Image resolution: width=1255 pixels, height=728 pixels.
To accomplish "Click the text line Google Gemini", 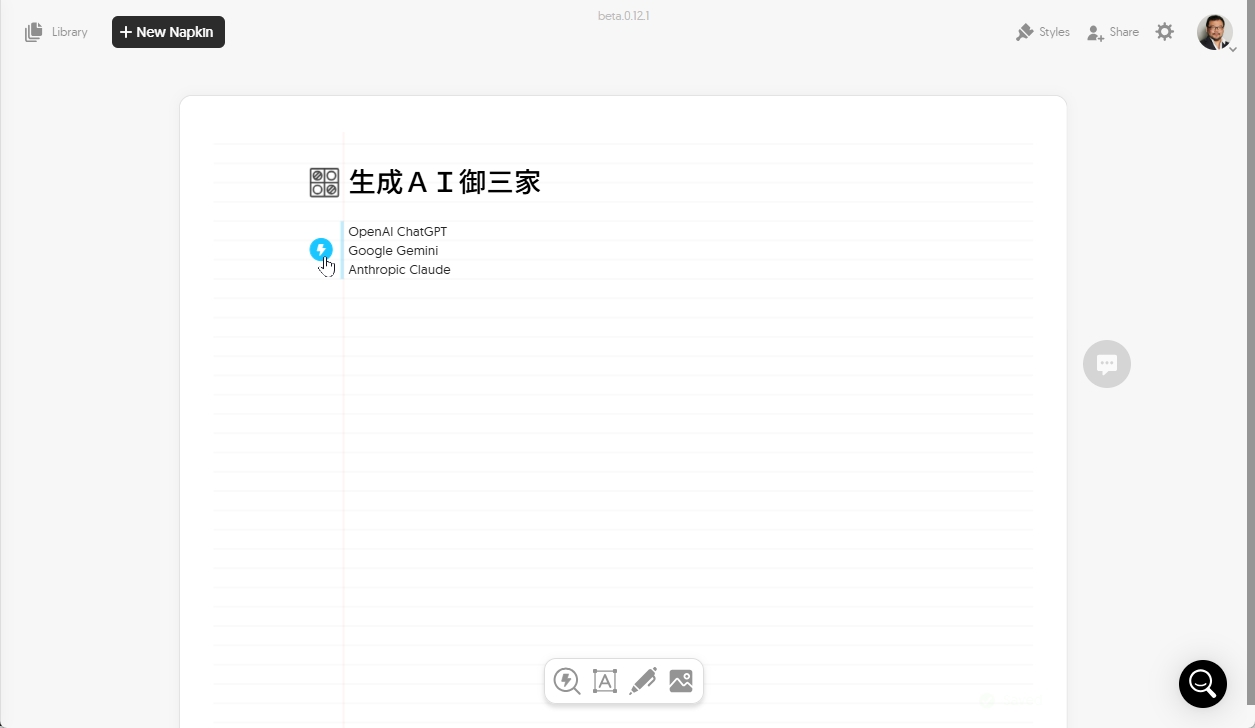I will click(x=393, y=250).
